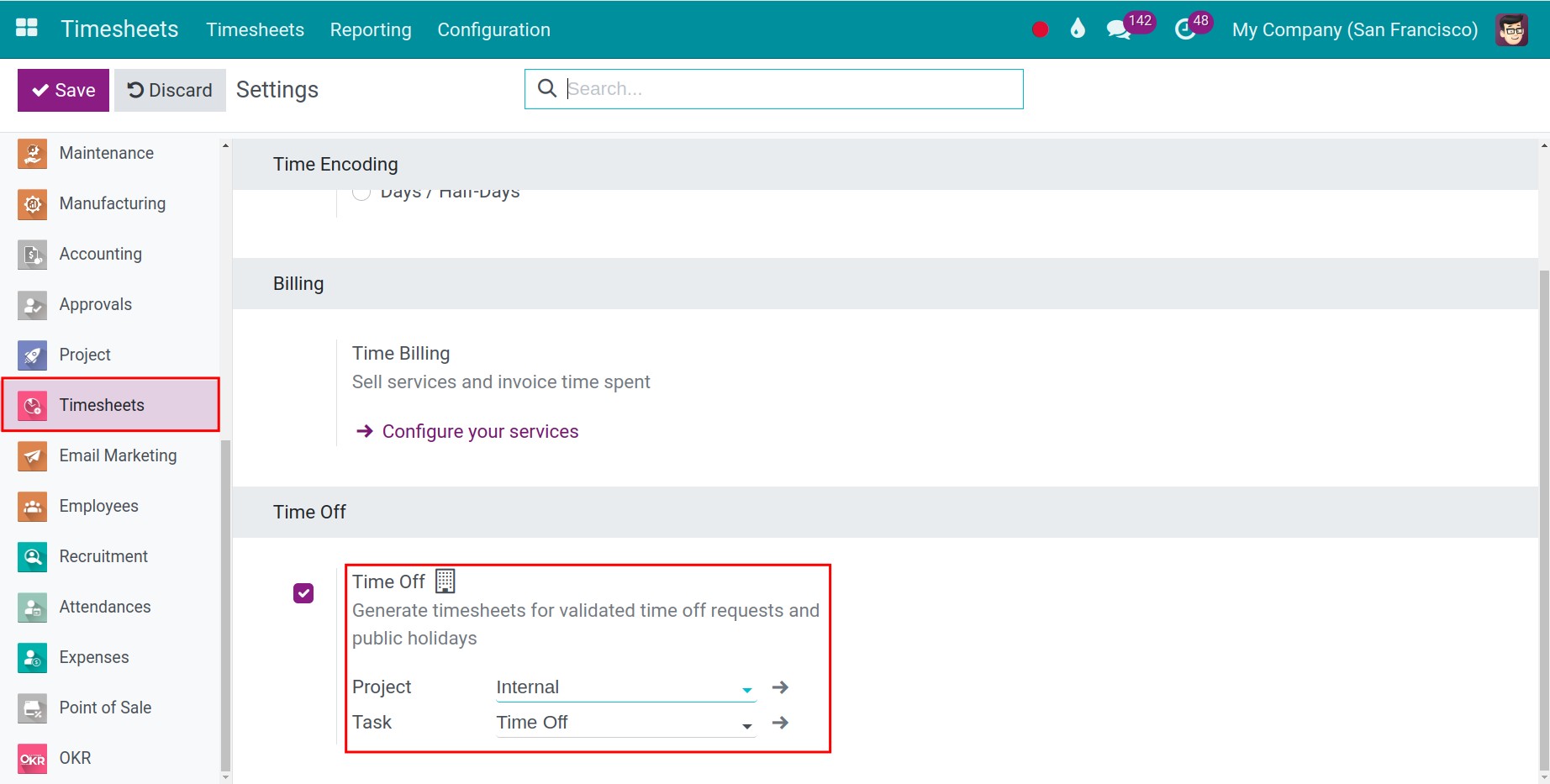Click the company building icon beside Time Off
Screen dimensions: 1550x784
(x=445, y=581)
